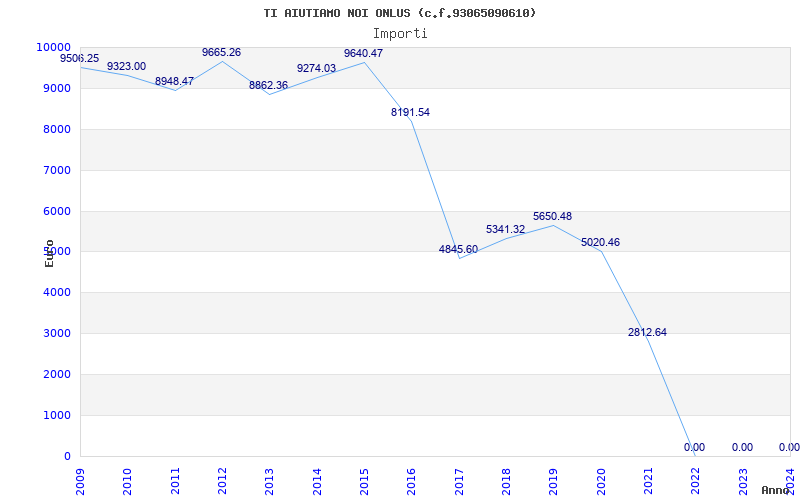Select the 9323.00 data label
800x500 pixels.
click(x=127, y=66)
